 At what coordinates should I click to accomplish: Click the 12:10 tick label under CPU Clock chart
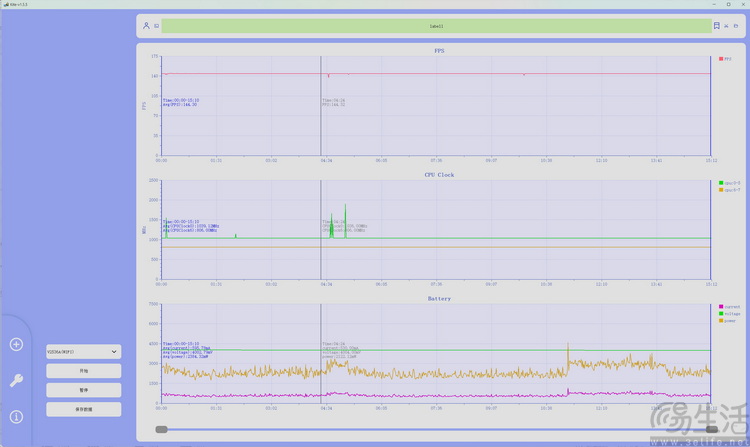tap(601, 284)
